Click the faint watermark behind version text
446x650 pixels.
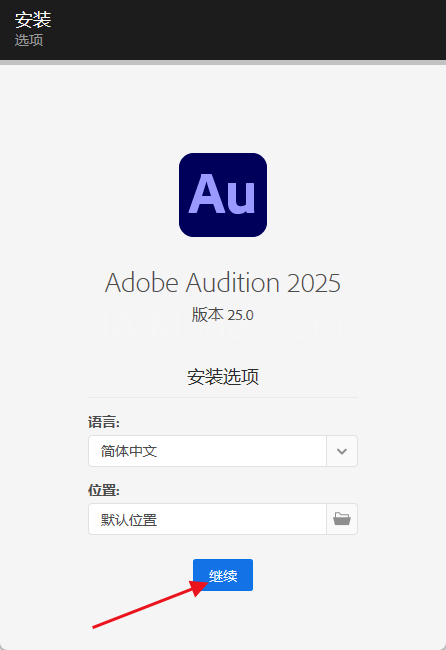pos(223,327)
